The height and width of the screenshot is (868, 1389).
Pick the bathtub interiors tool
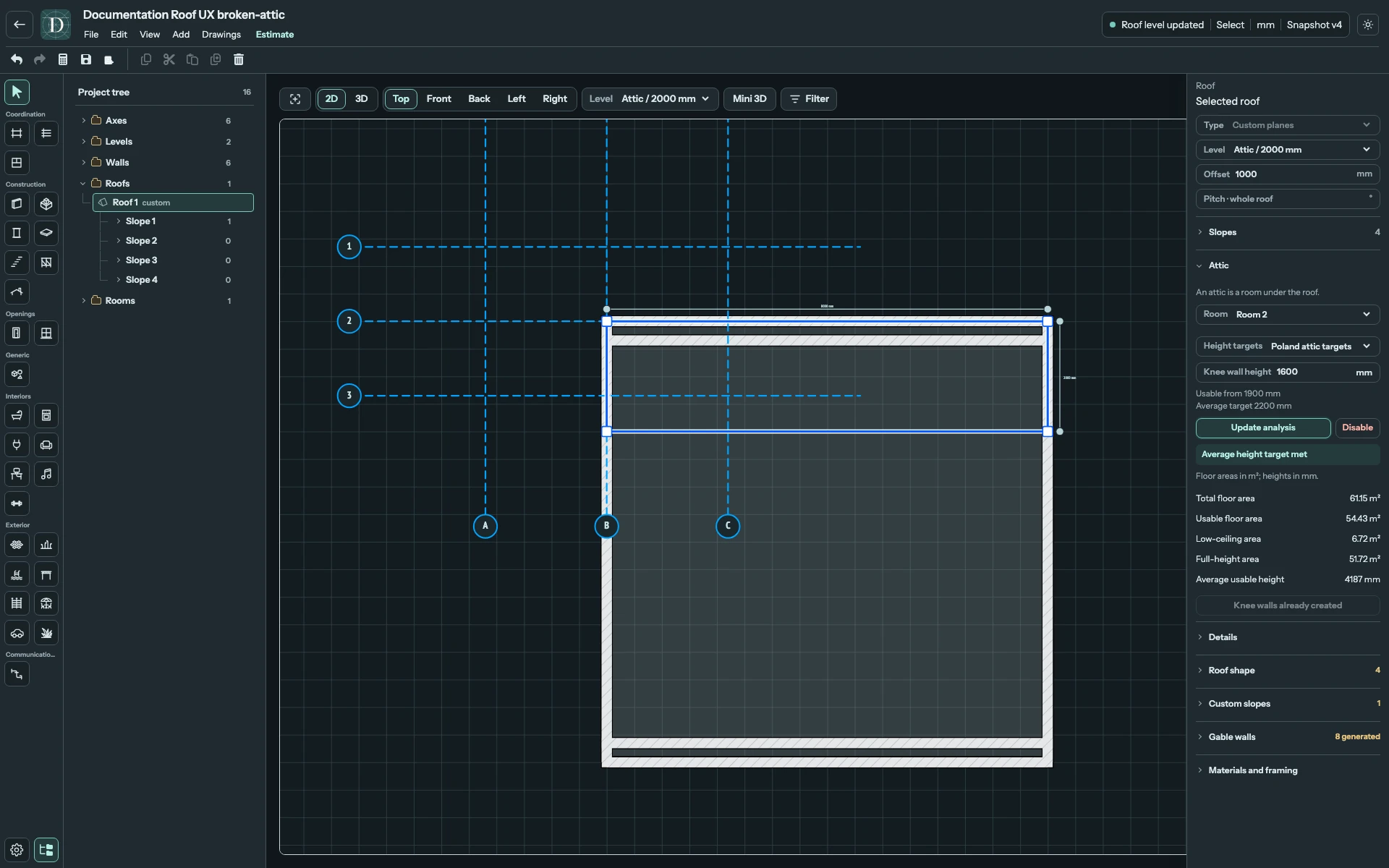tap(17, 416)
